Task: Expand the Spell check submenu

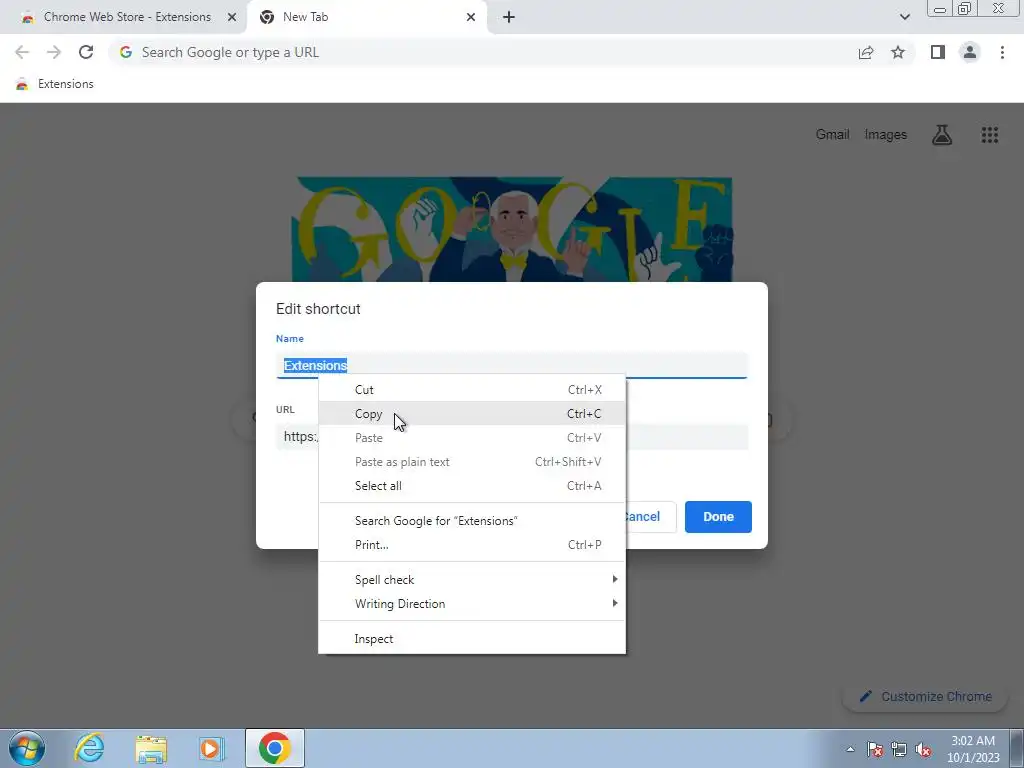Action: click(x=472, y=580)
